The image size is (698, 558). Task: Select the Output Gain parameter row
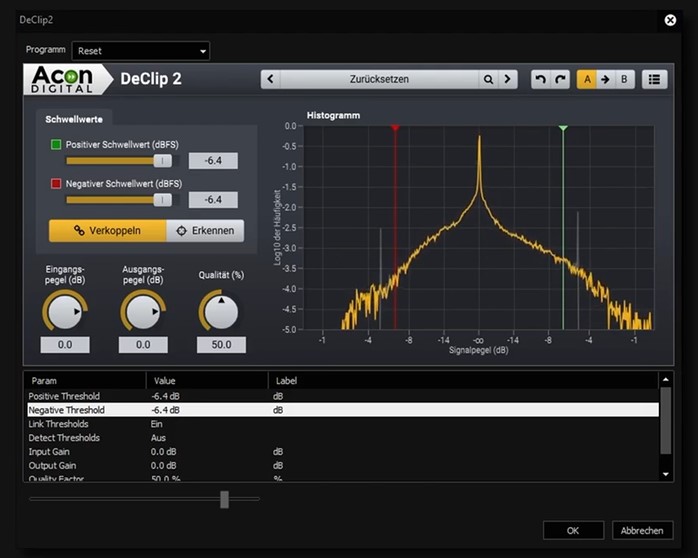tap(343, 465)
